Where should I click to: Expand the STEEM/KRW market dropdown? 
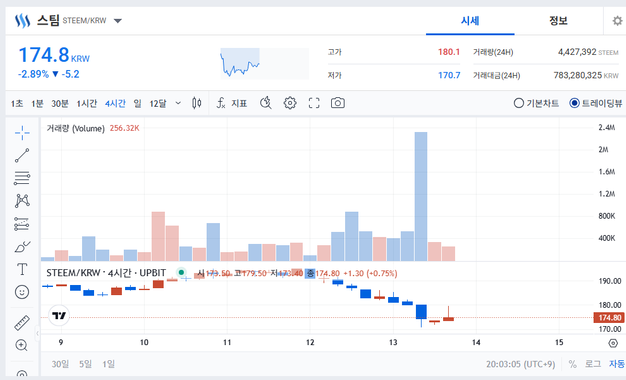(118, 21)
